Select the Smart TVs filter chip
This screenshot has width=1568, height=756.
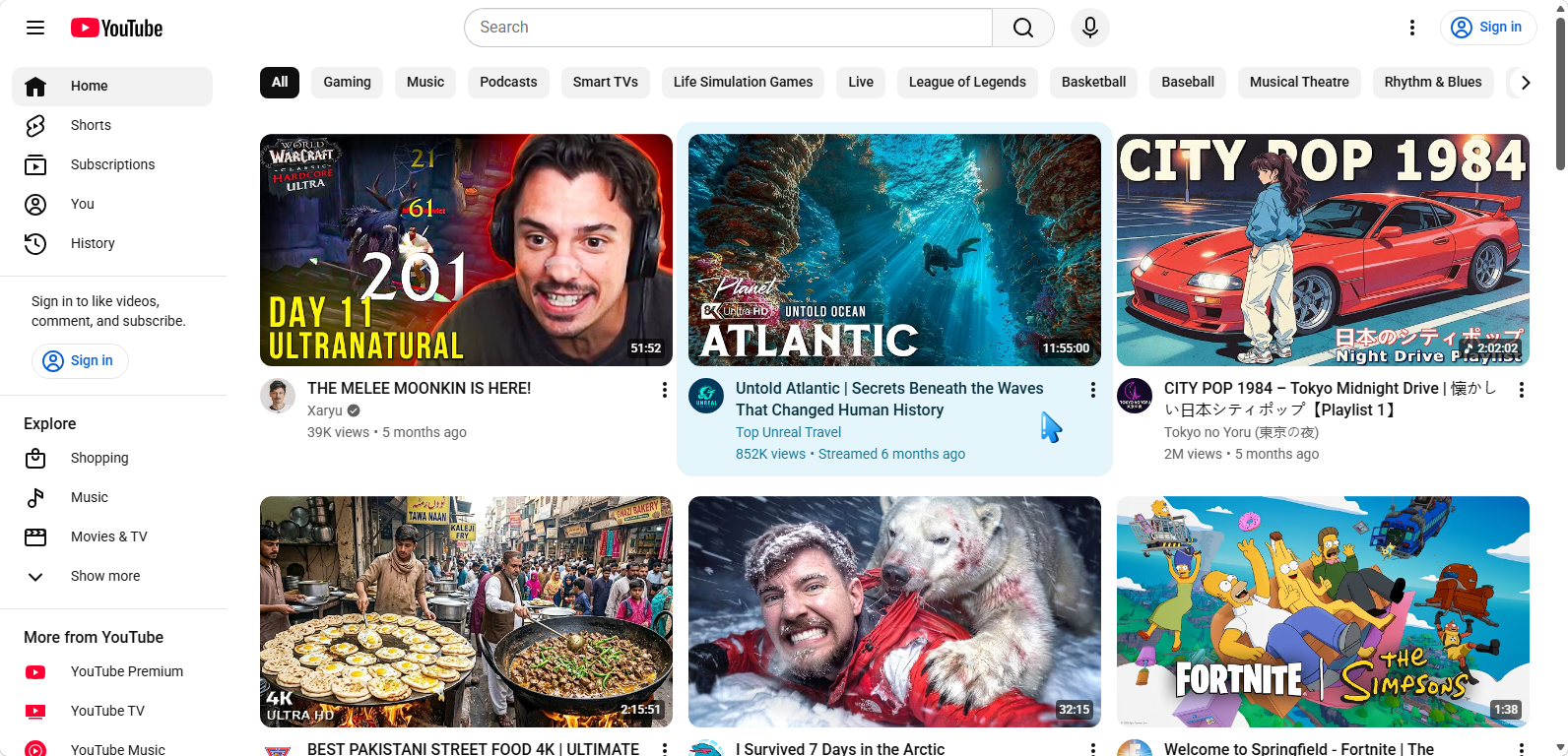coord(606,82)
